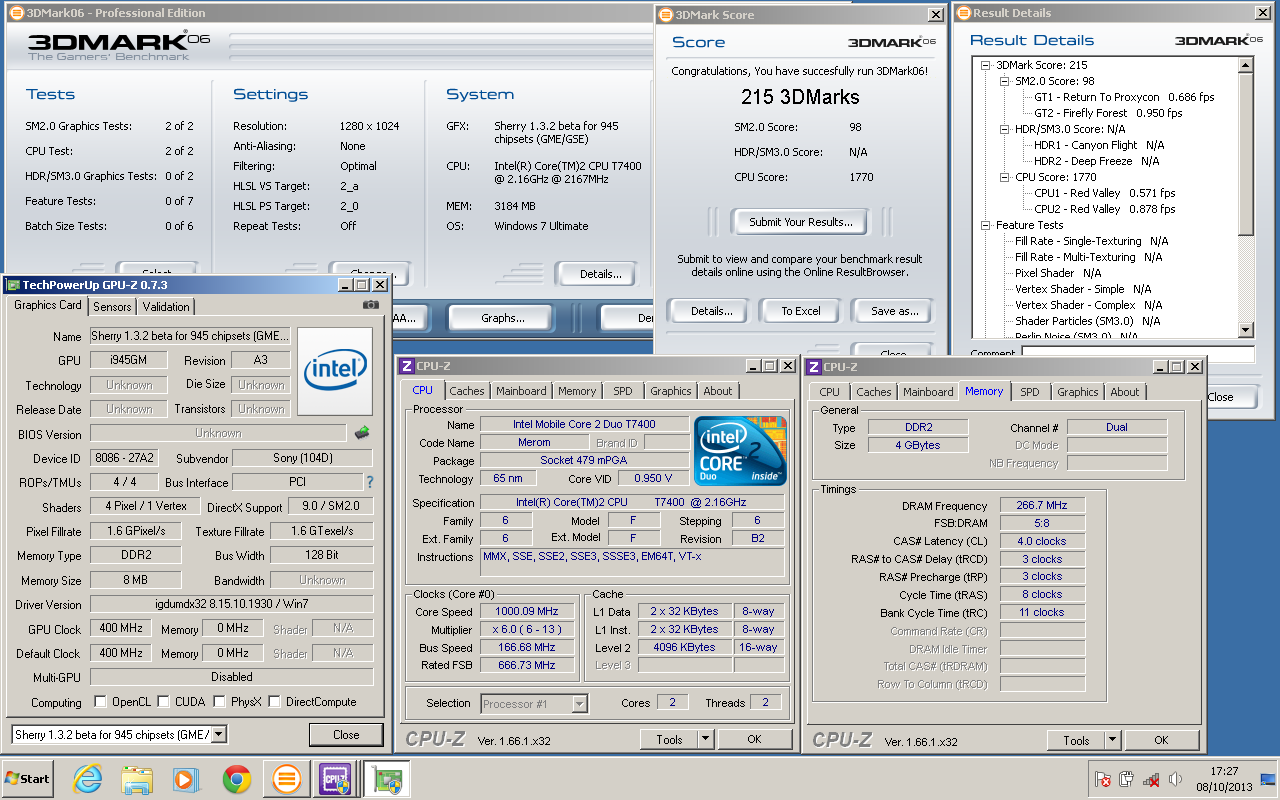1280x800 pixels.
Task: Click the DRAM Frequency value 266.7 MHz
Action: click(1040, 505)
